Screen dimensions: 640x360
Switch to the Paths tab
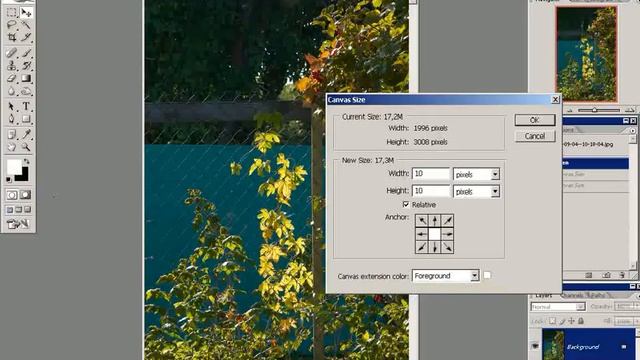597,295
